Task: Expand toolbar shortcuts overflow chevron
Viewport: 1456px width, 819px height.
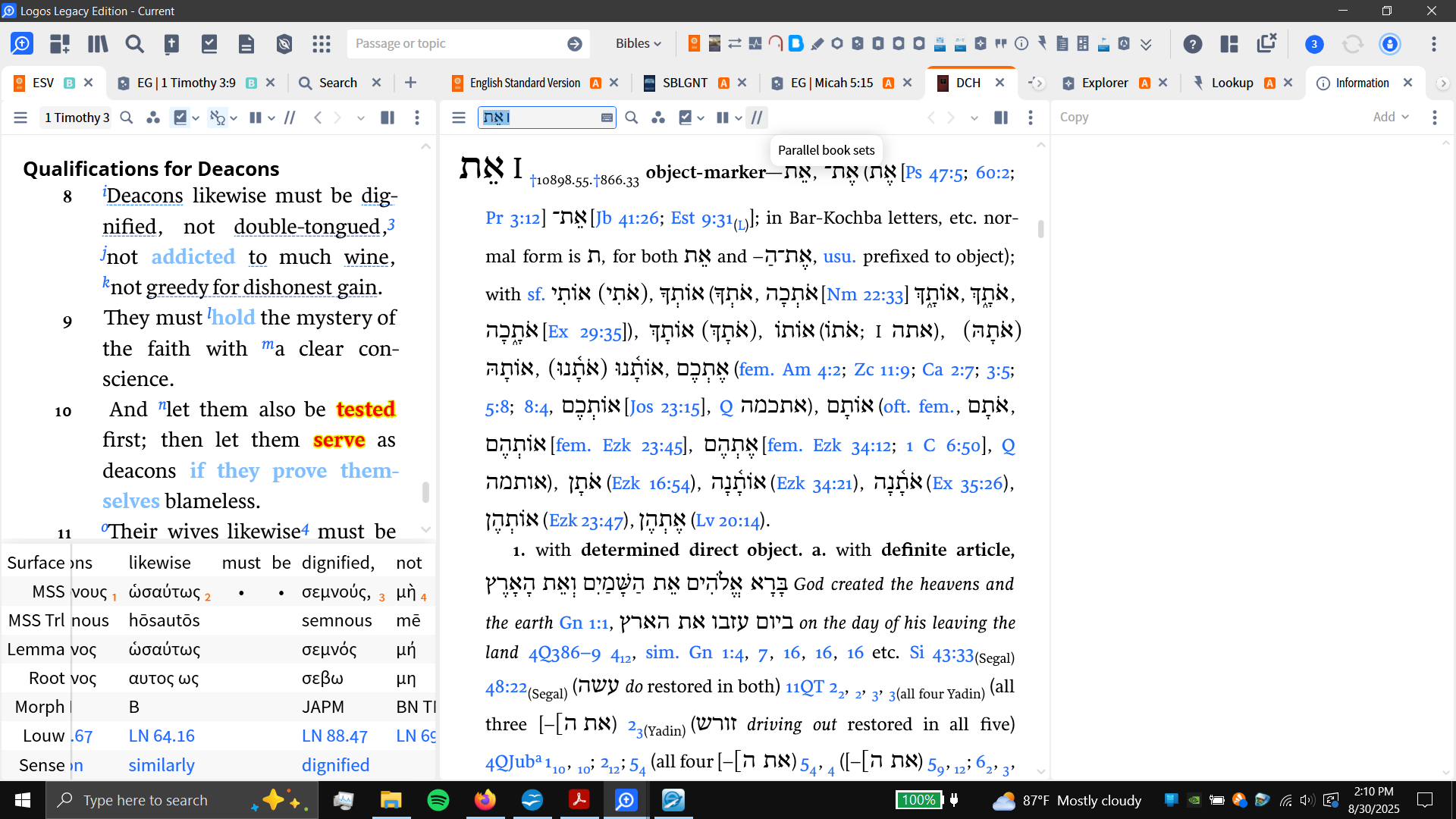Action: click(1146, 44)
